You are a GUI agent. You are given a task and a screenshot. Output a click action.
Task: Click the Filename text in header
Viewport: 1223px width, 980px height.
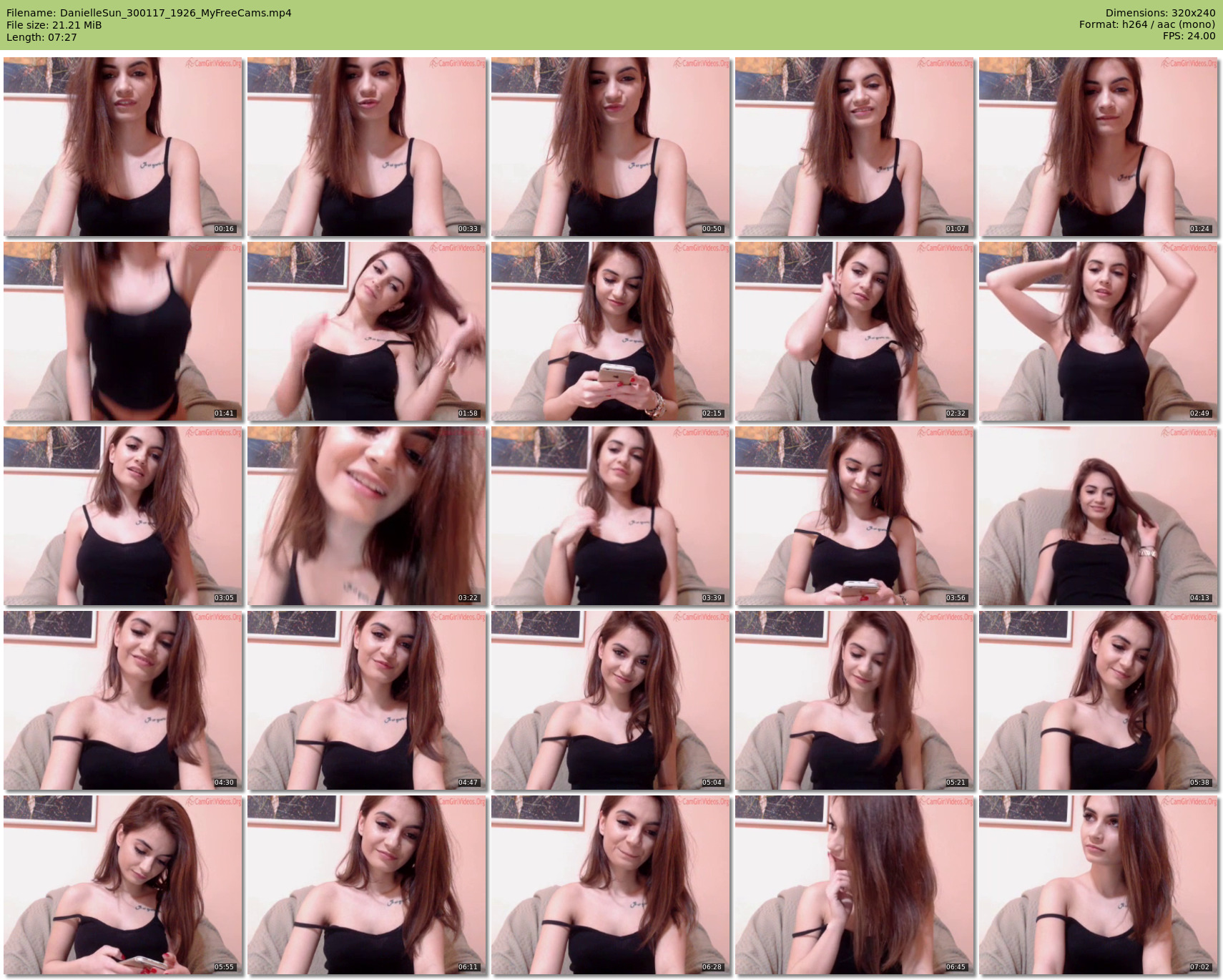(x=149, y=13)
